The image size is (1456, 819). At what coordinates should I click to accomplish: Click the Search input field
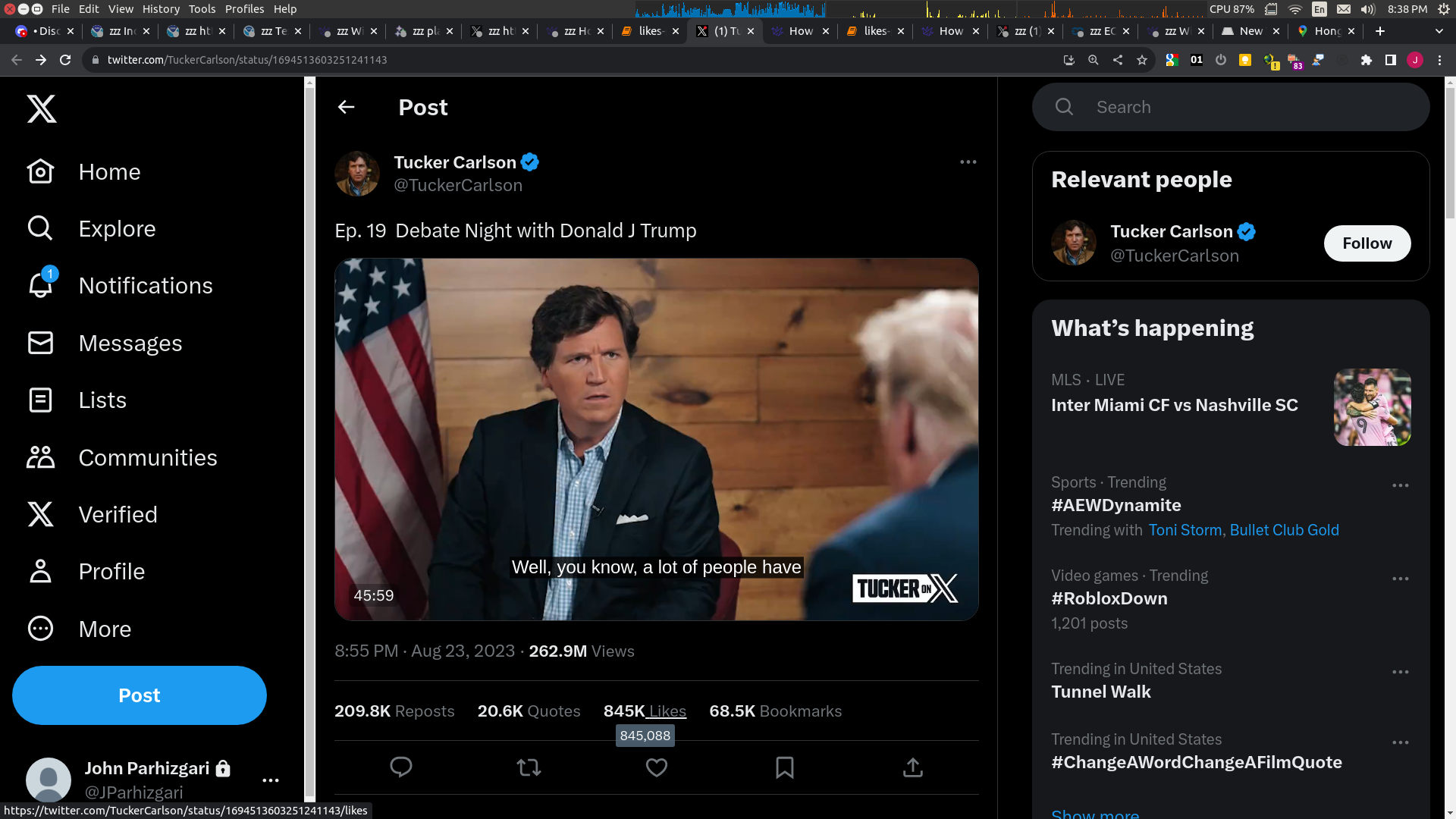[1231, 107]
